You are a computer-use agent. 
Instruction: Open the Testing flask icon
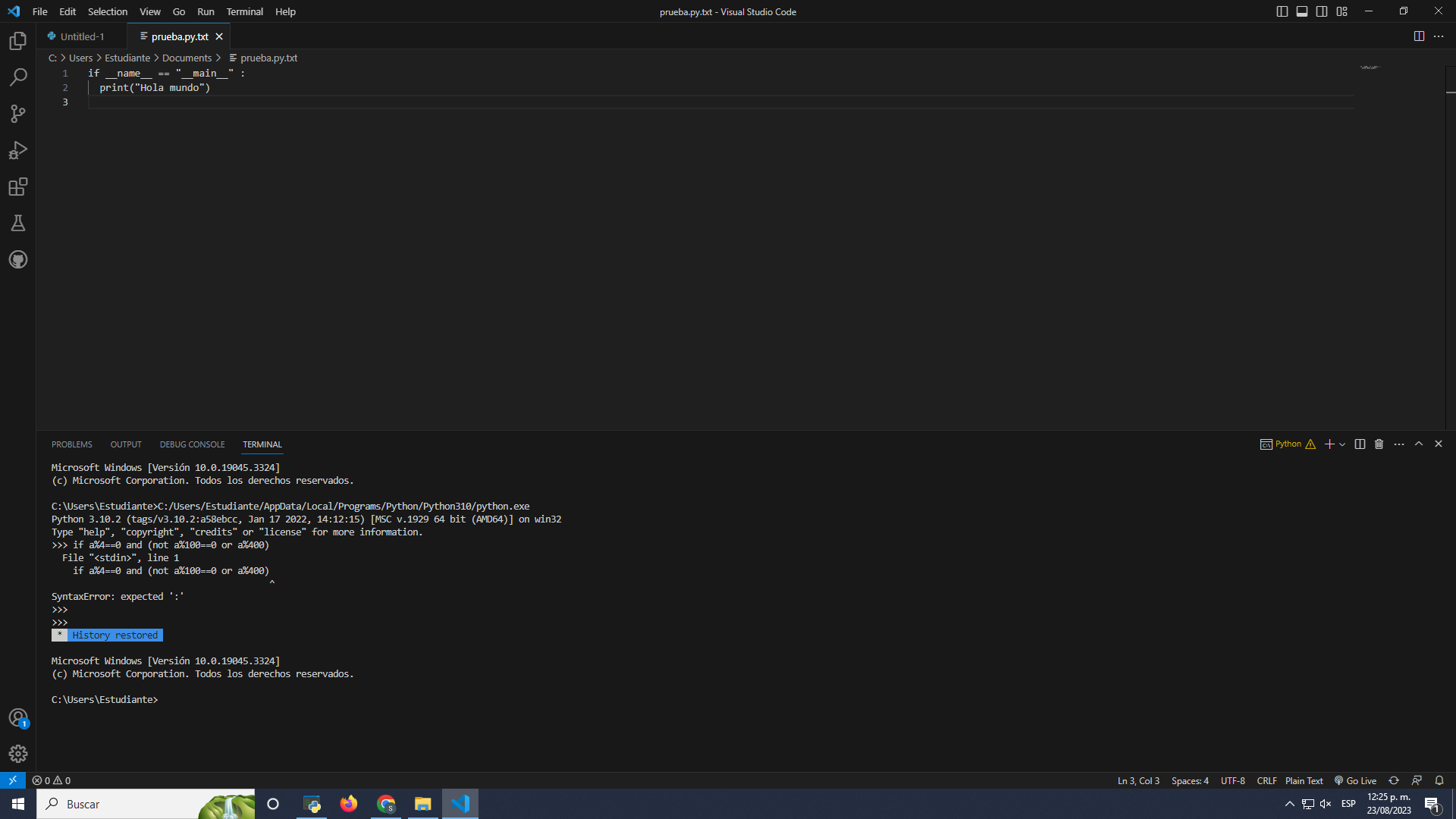pos(18,223)
